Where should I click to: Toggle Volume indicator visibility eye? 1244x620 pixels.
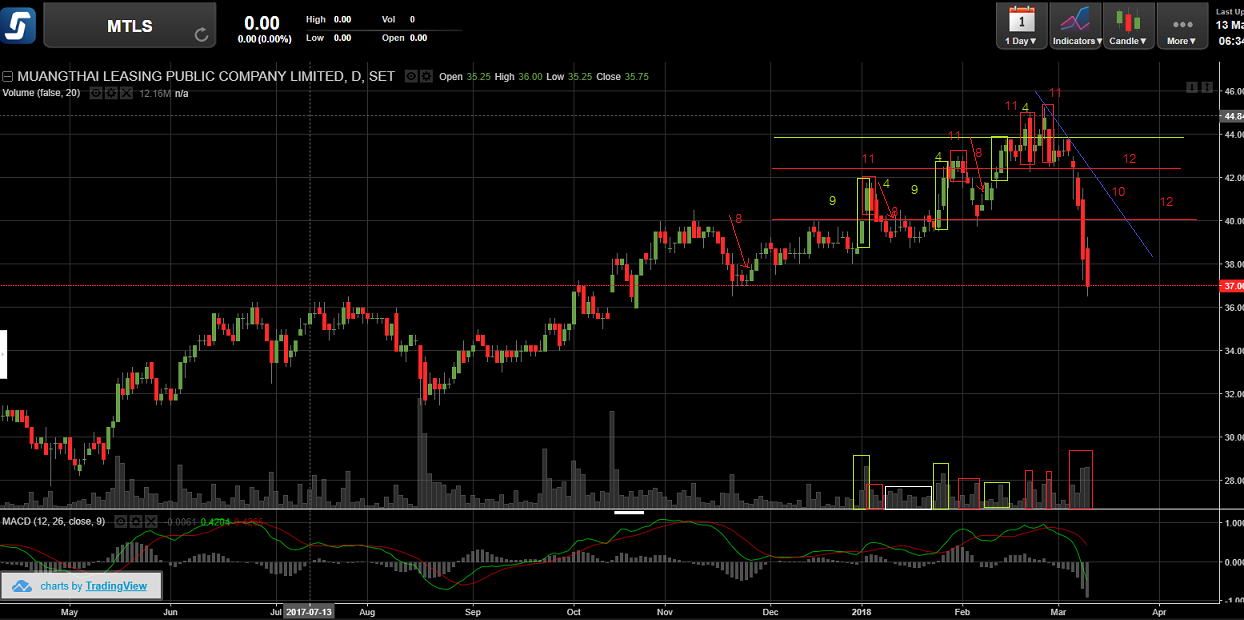96,92
